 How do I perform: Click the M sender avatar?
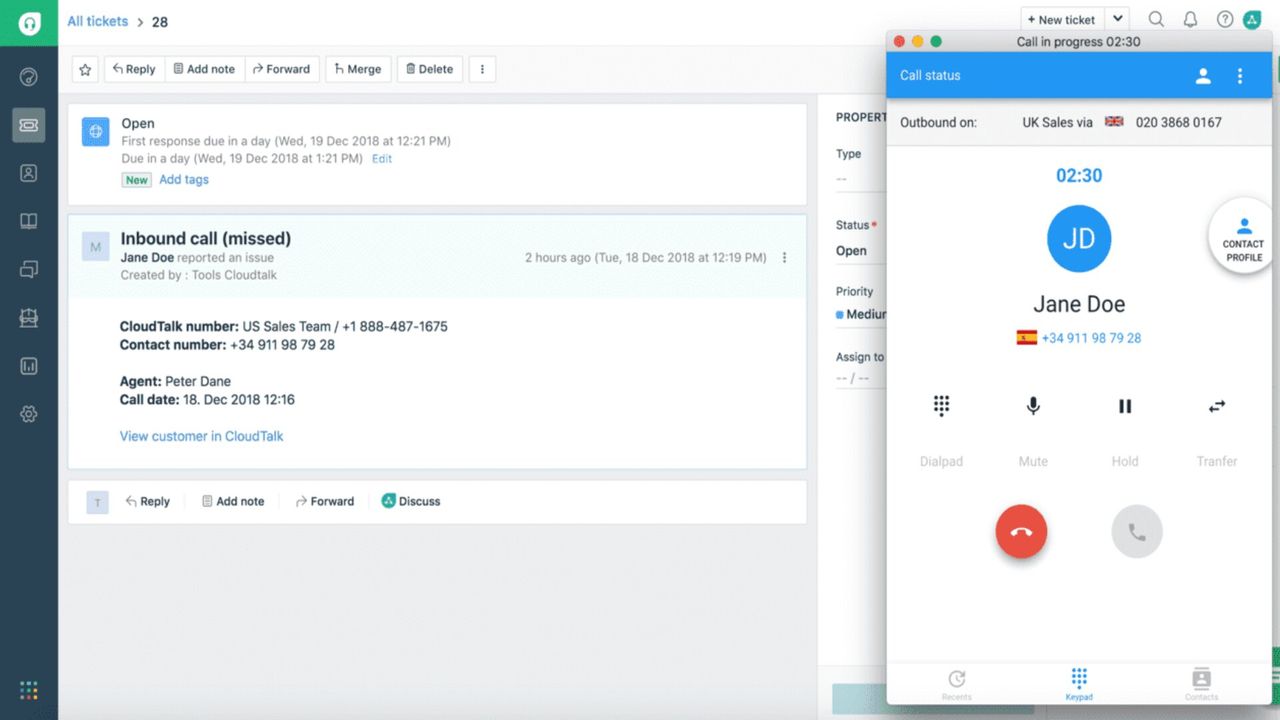[96, 247]
